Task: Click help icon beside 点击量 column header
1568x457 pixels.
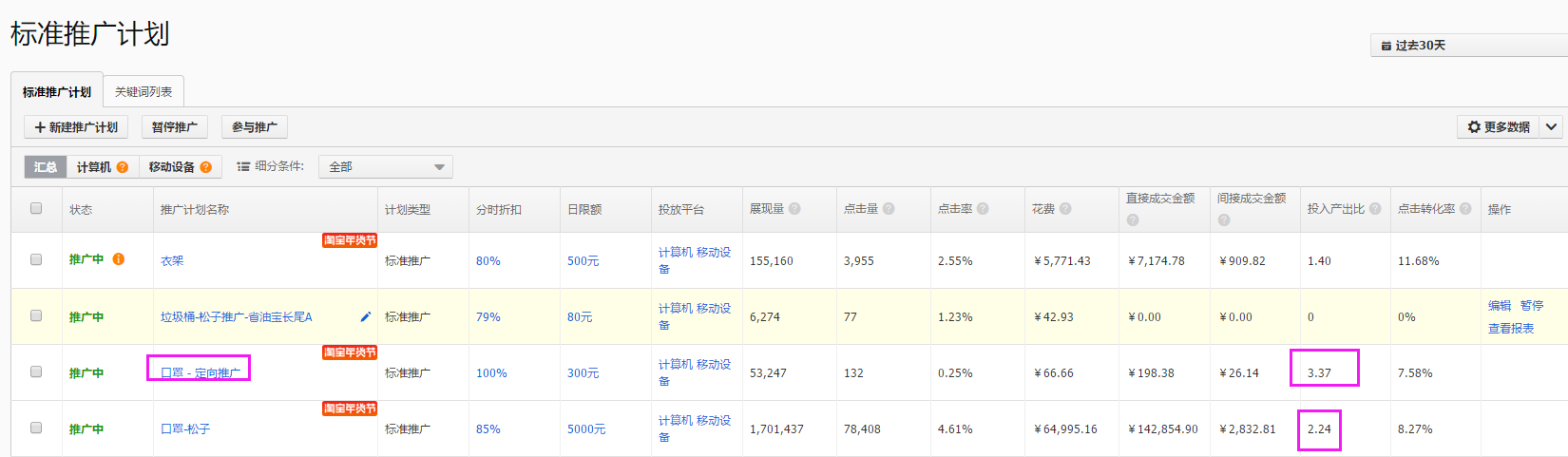Action: click(x=889, y=209)
